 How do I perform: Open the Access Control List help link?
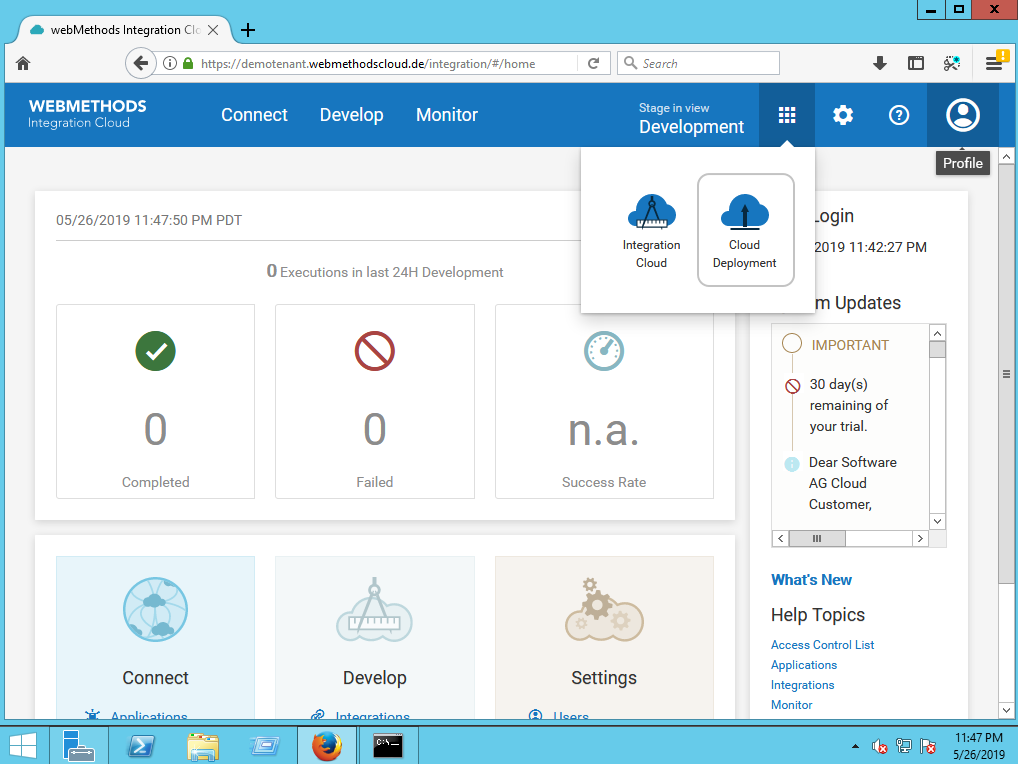(822, 645)
